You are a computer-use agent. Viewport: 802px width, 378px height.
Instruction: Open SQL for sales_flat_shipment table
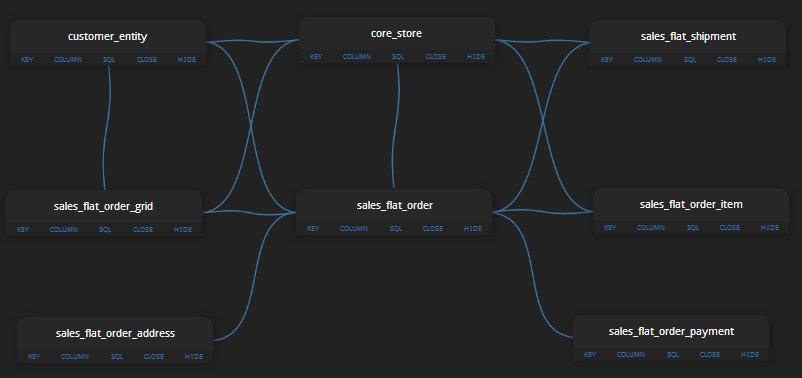click(690, 59)
